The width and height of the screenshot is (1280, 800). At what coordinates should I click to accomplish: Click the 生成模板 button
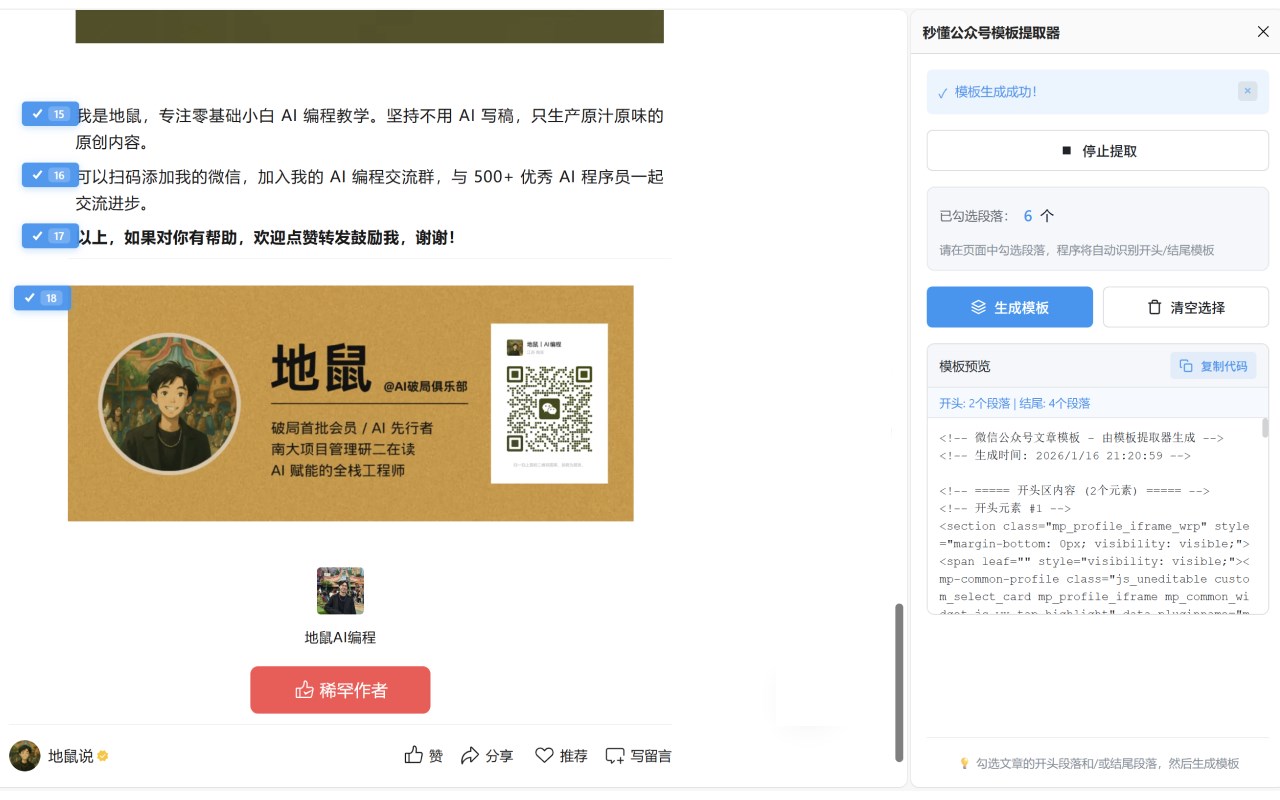[x=1009, y=307]
